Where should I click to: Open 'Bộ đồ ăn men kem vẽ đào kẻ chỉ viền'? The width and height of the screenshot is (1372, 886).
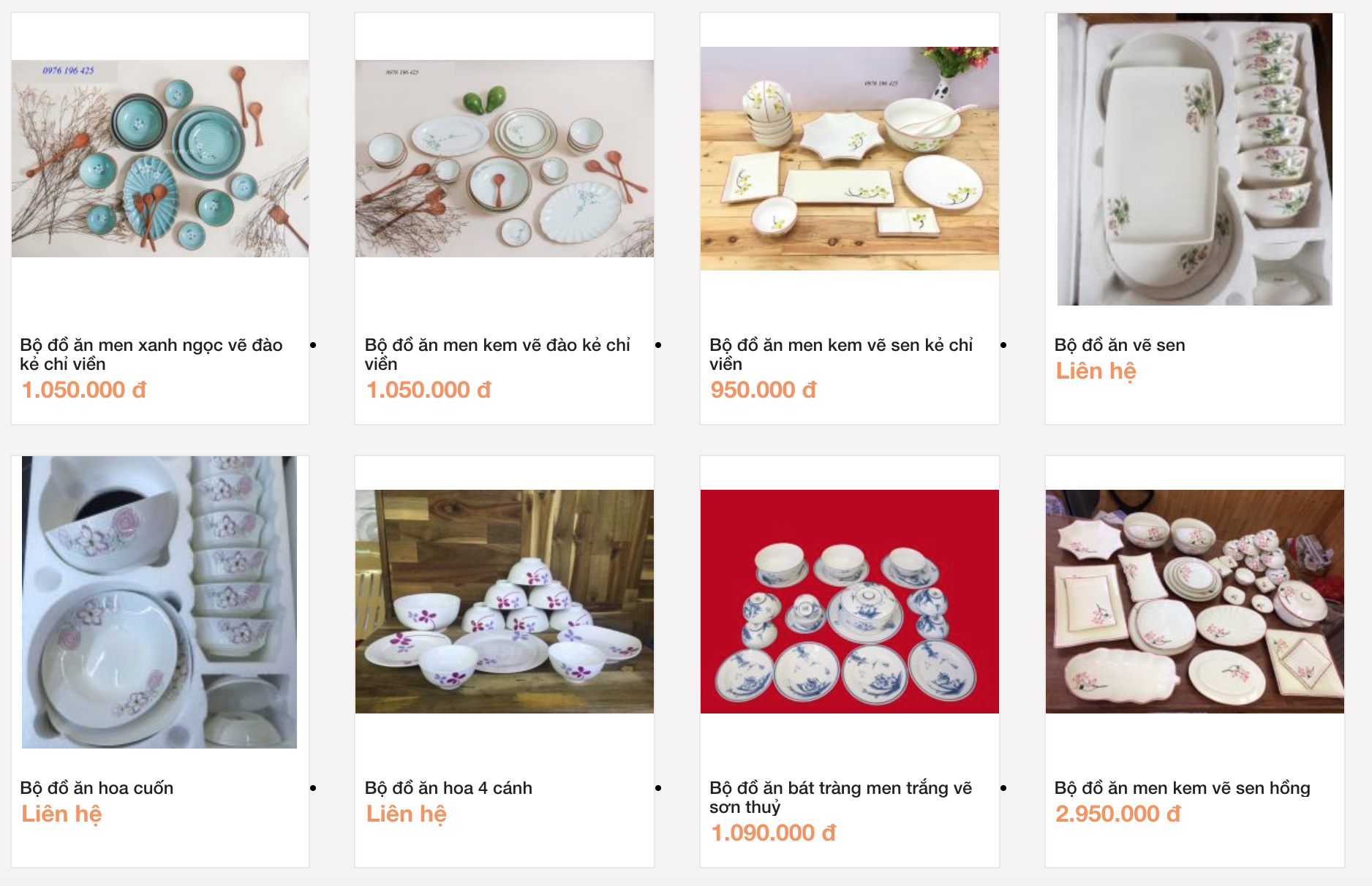[x=497, y=354]
